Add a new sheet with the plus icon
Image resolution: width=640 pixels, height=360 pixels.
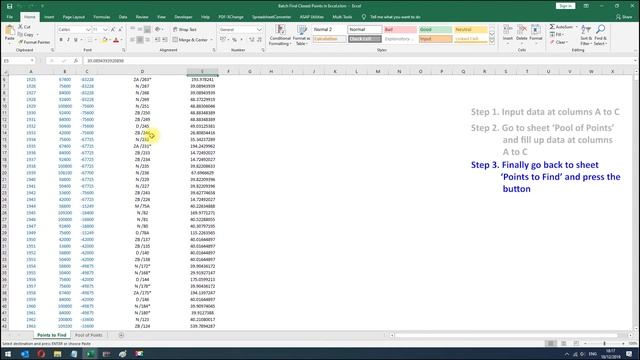click(121, 335)
